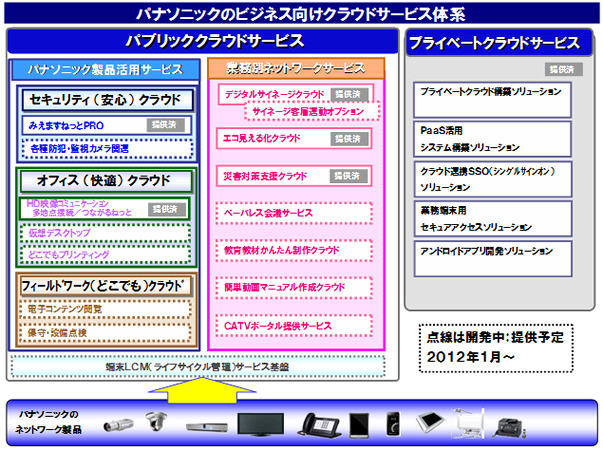Viewport: 603px width, 451px height.
Task: Select the どこでもプリンティング dotted box
Action: pos(105,255)
